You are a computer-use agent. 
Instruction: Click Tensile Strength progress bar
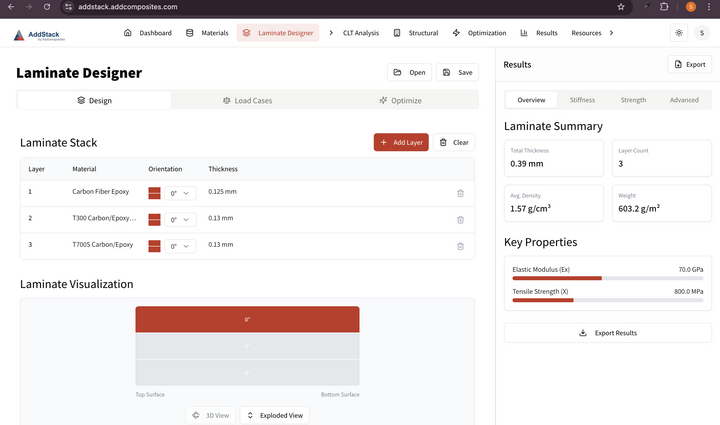click(608, 300)
